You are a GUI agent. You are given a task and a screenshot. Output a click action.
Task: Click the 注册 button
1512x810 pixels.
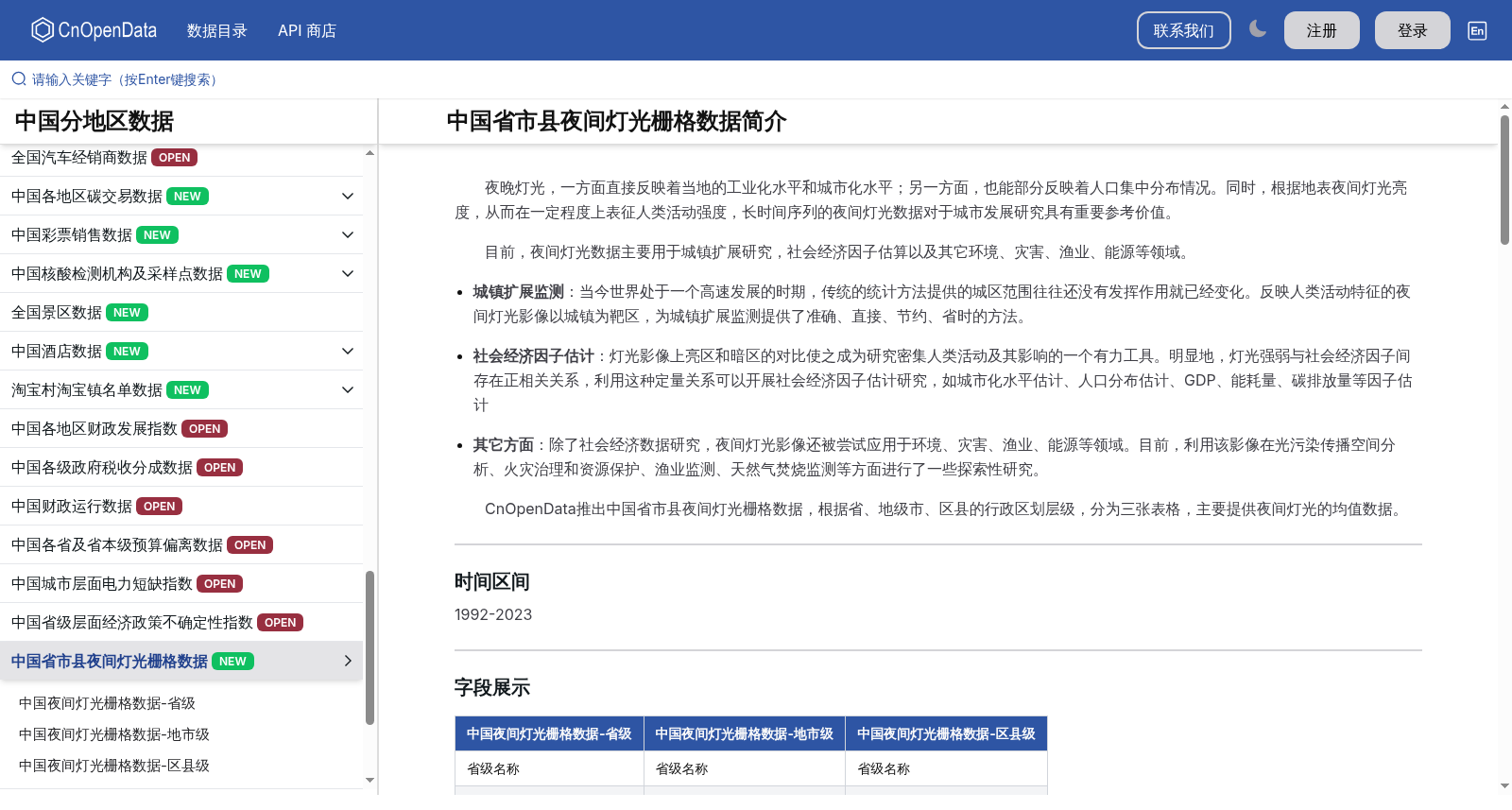click(1322, 30)
